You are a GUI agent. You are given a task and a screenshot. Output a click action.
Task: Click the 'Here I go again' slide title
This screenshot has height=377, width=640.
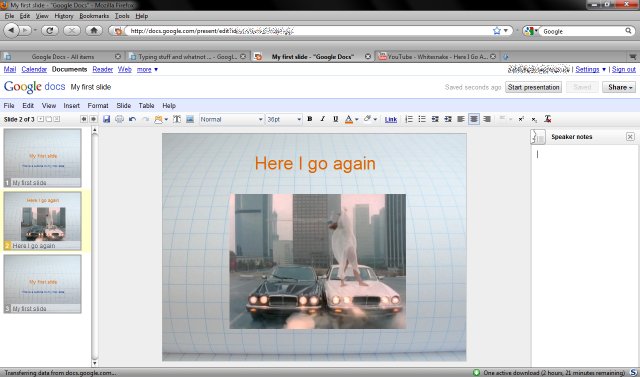click(315, 164)
